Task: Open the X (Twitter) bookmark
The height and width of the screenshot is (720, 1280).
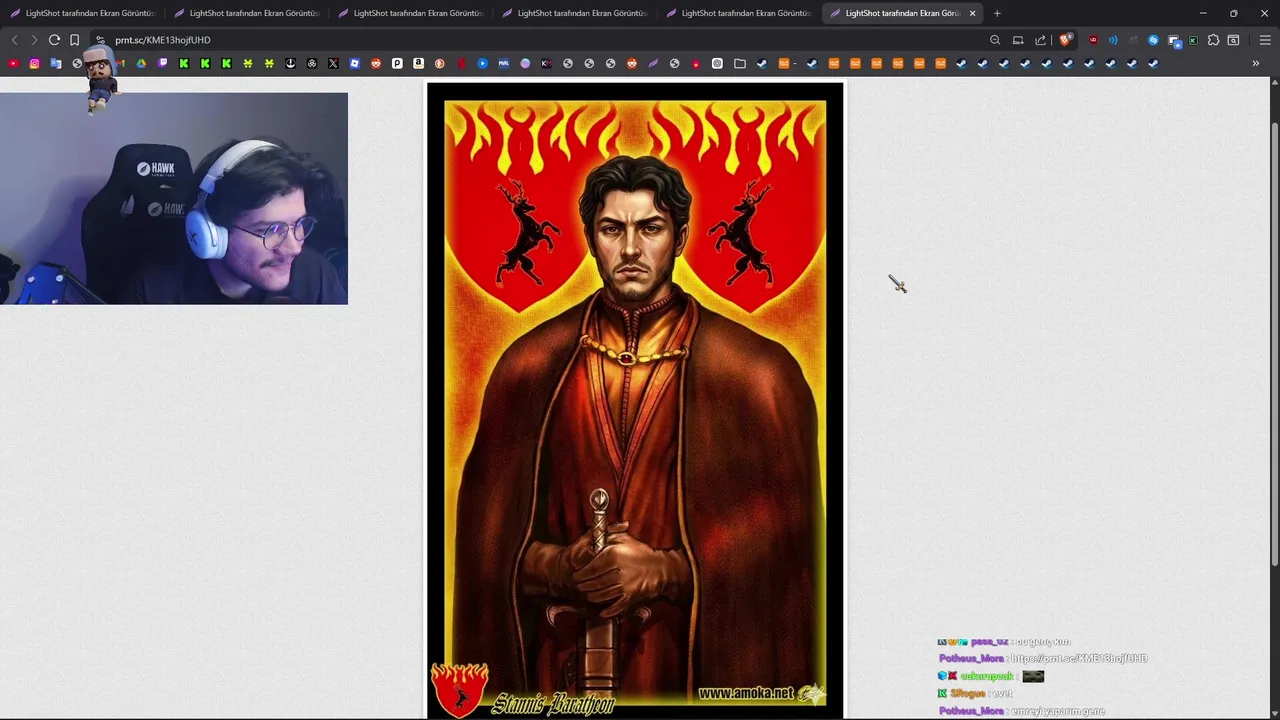Action: (333, 64)
